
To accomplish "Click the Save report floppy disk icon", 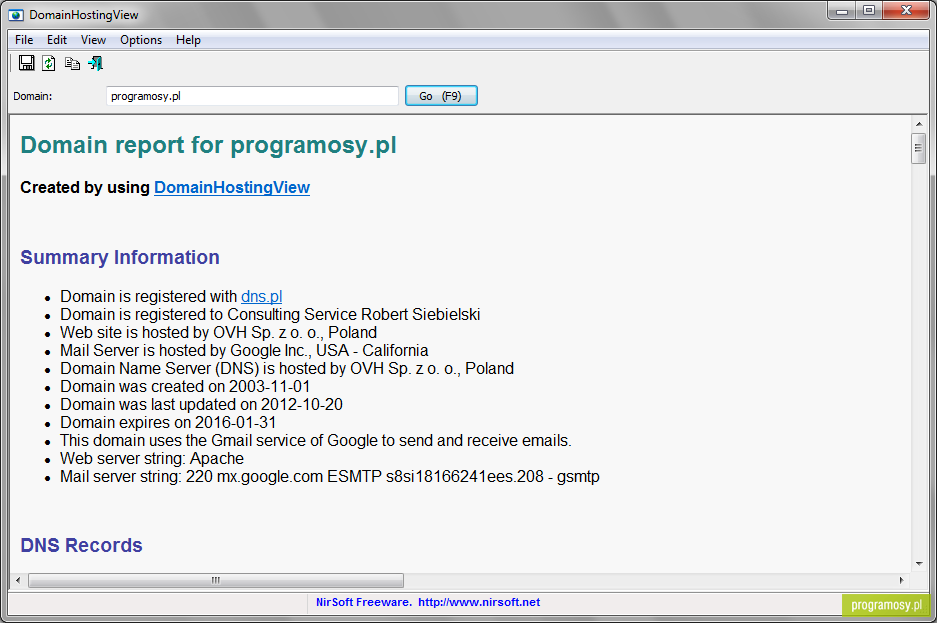I will click(x=26, y=63).
